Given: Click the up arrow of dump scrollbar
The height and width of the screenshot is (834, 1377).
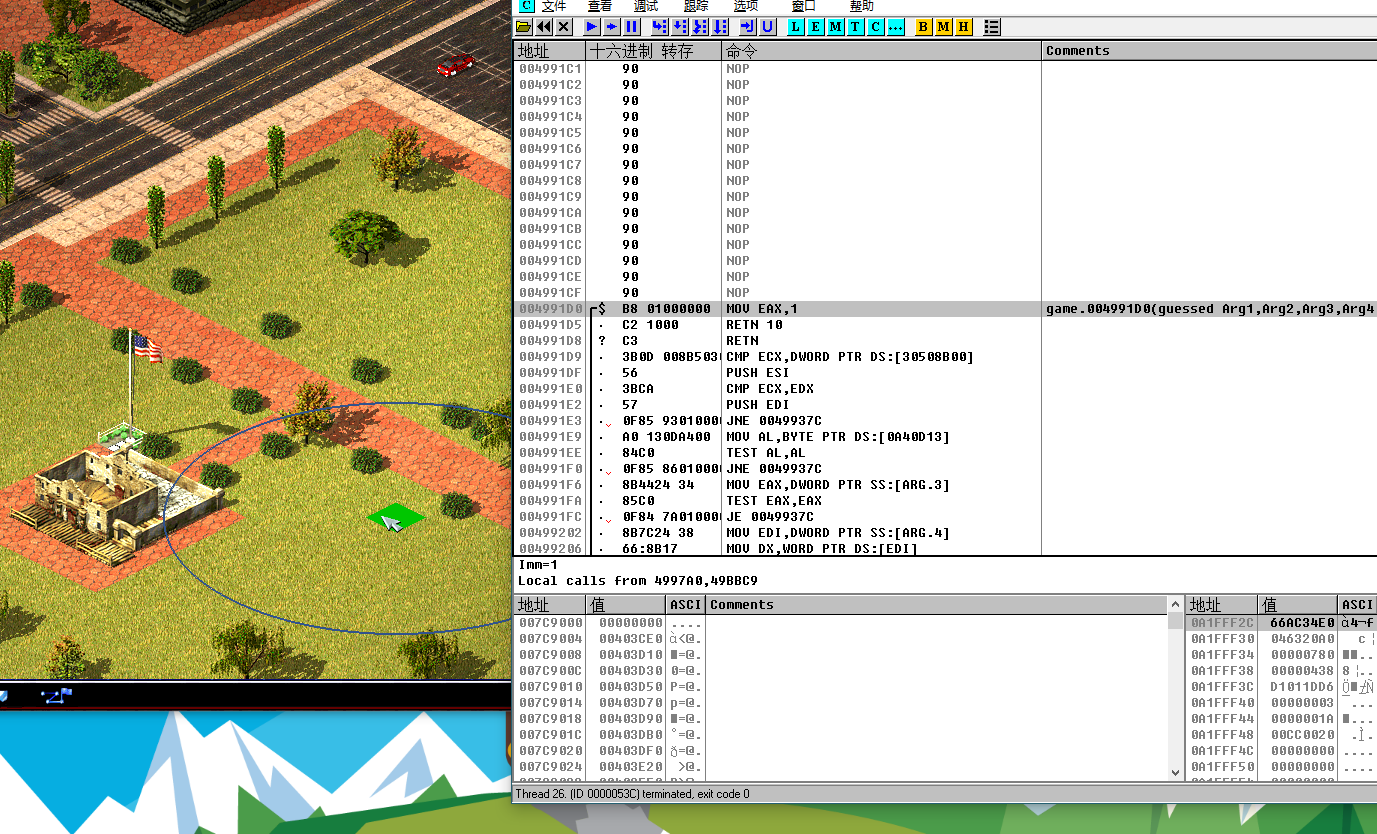Looking at the screenshot, I should pos(1175,604).
